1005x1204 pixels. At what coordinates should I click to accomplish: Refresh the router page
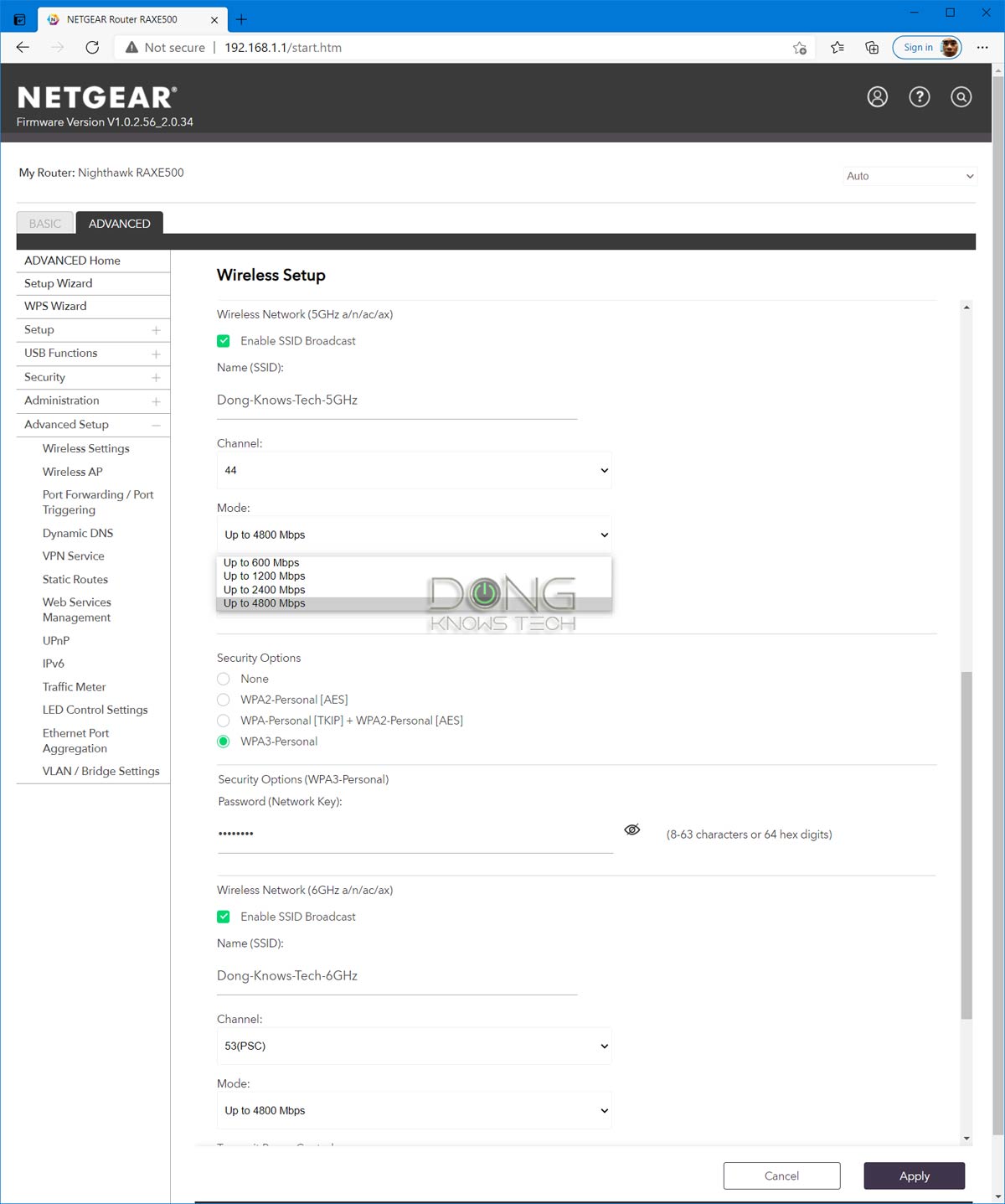tap(92, 48)
